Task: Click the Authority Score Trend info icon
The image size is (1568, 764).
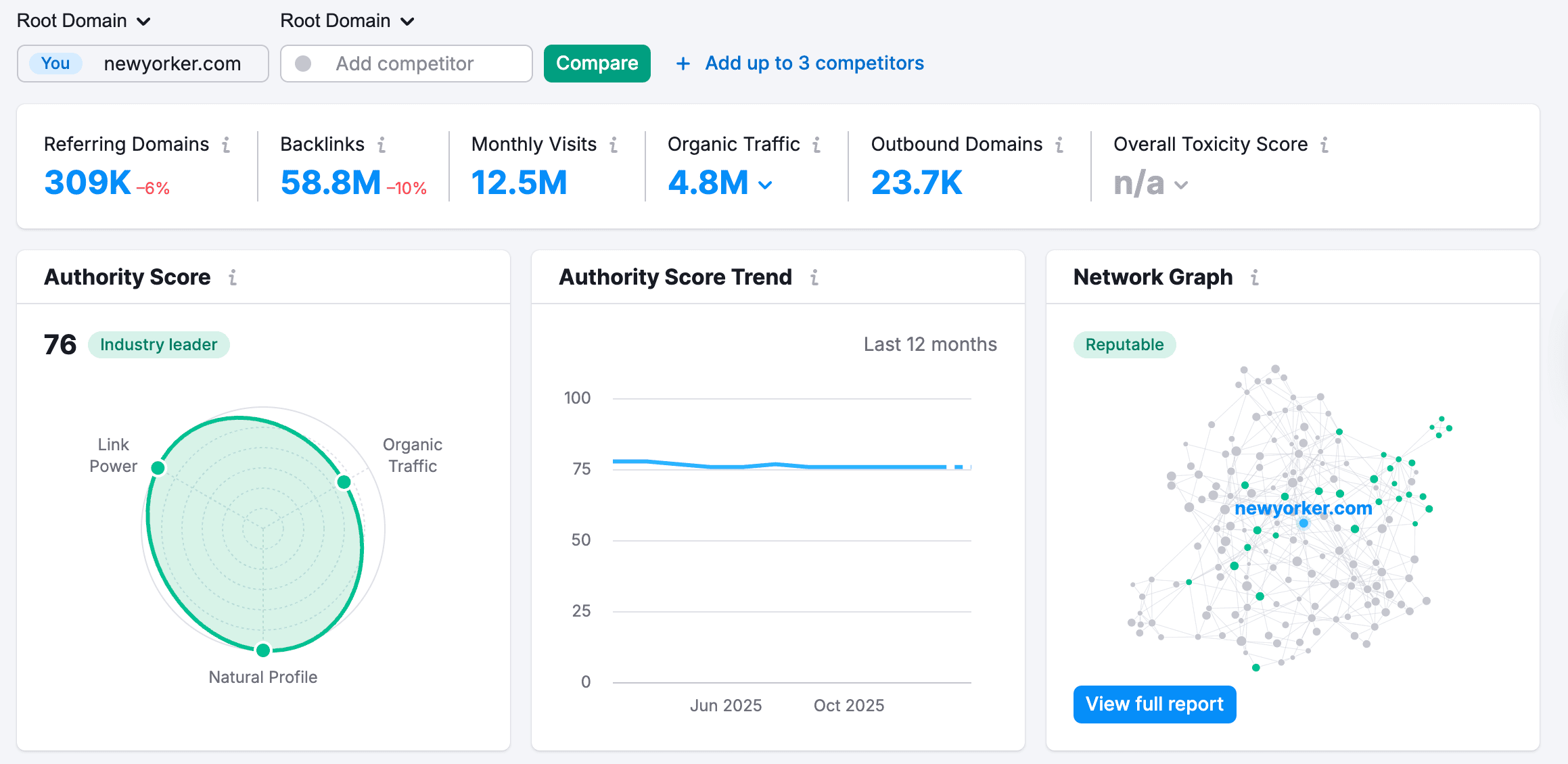Action: point(815,277)
